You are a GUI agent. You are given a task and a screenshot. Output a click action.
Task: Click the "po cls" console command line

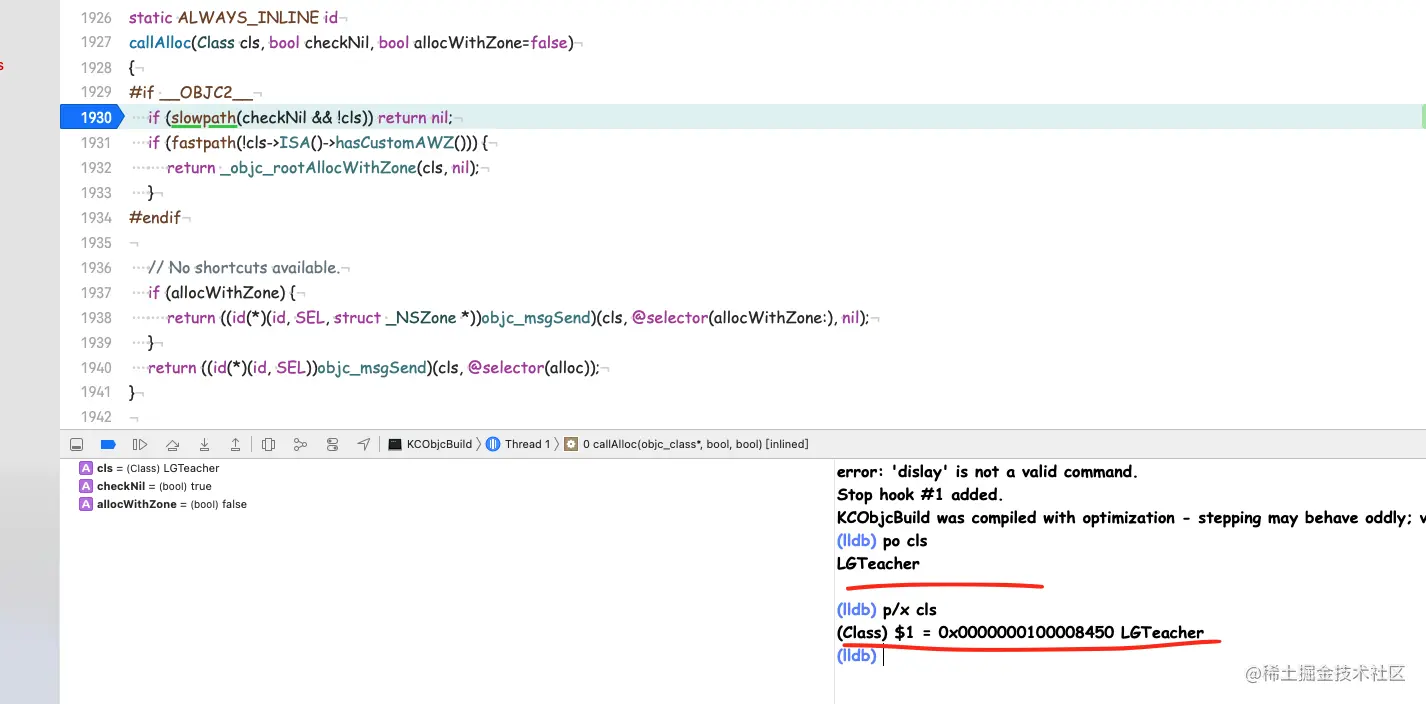pos(882,541)
